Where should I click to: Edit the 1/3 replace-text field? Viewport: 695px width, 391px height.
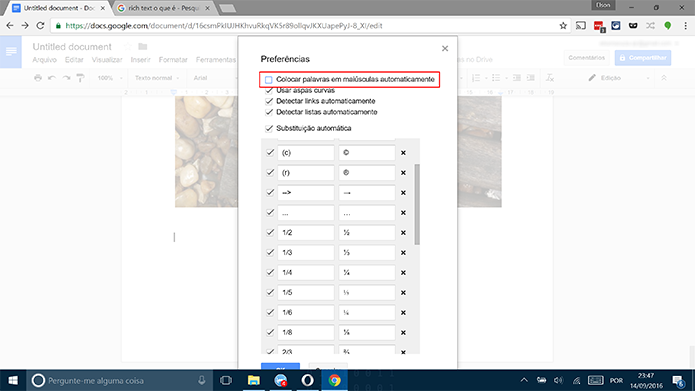(306, 252)
